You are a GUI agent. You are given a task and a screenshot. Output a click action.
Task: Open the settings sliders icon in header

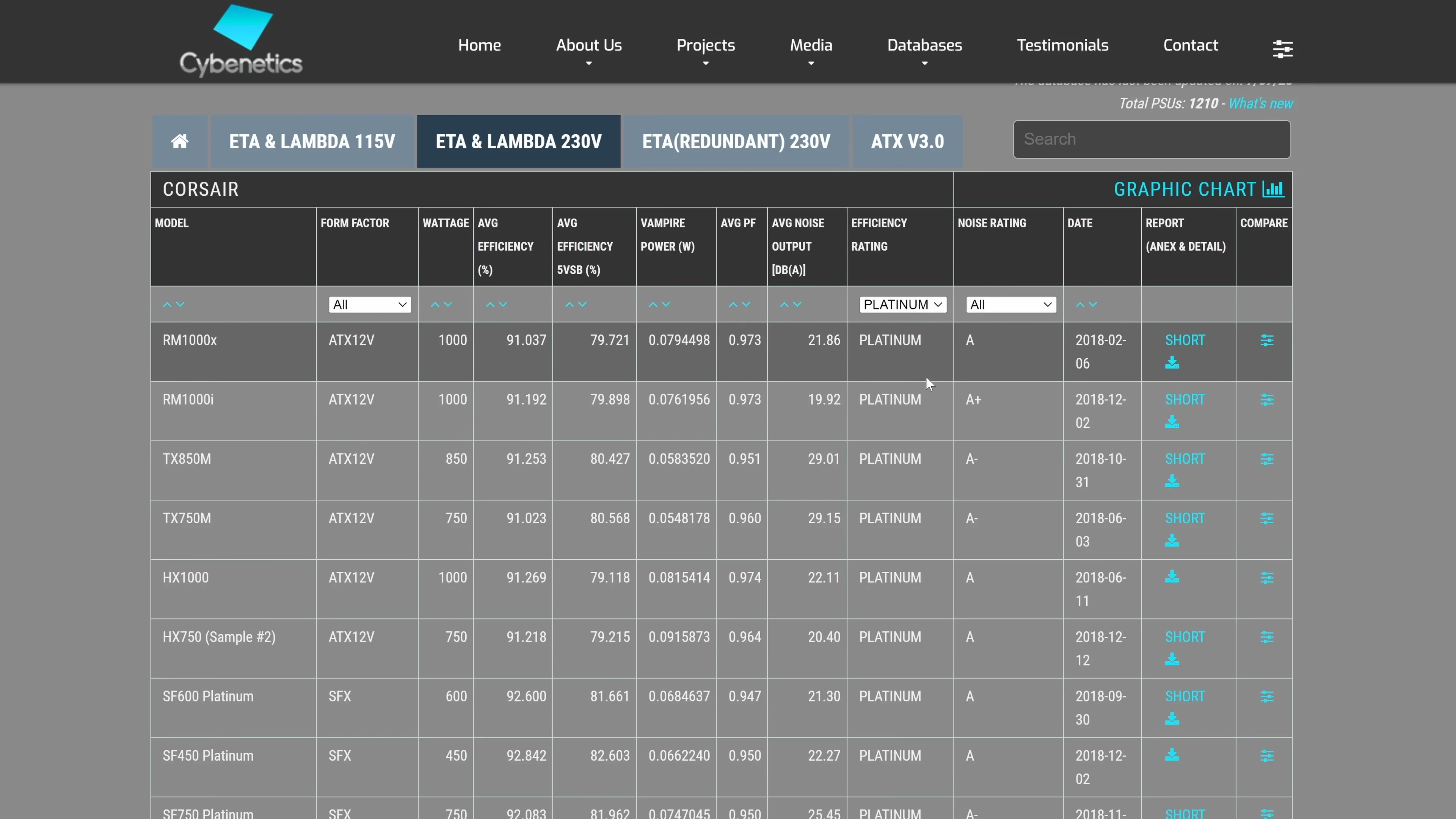click(1282, 49)
